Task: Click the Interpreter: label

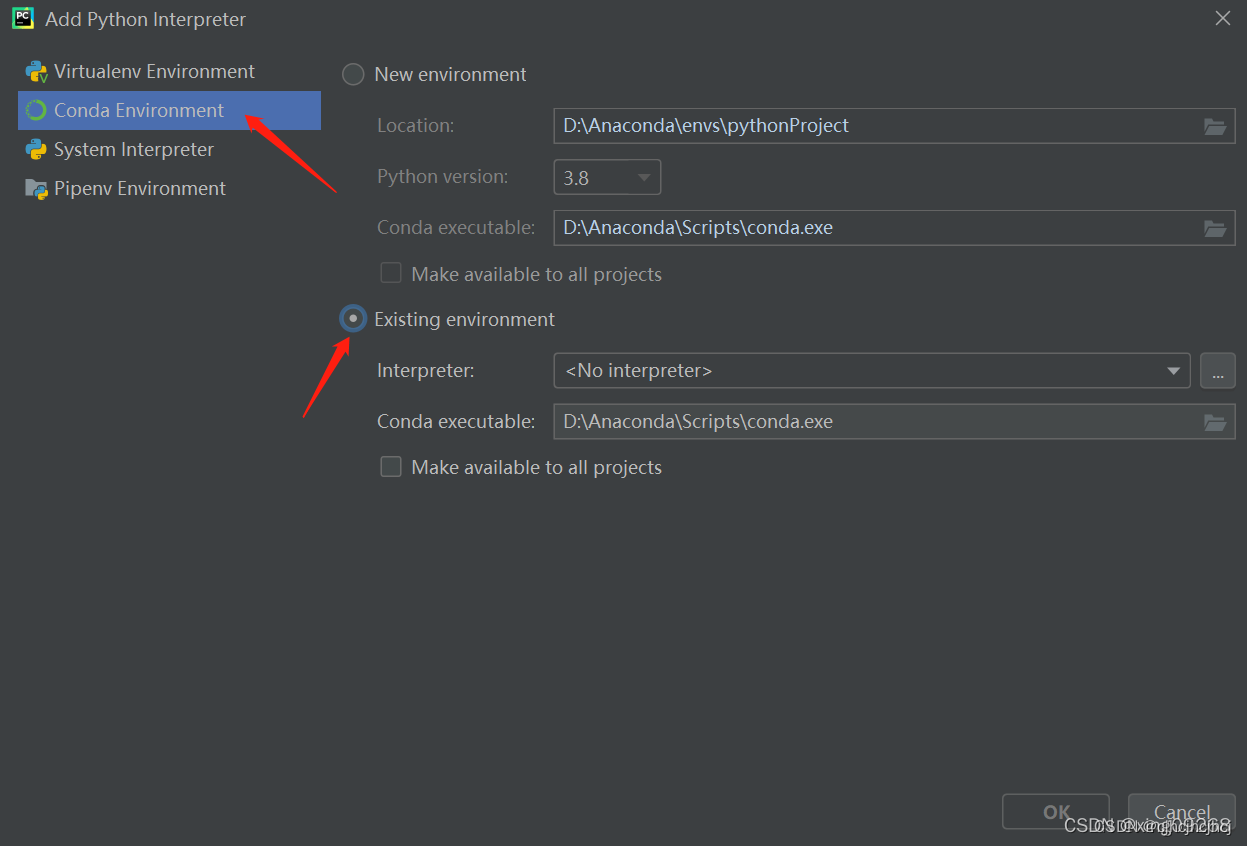Action: 426,371
